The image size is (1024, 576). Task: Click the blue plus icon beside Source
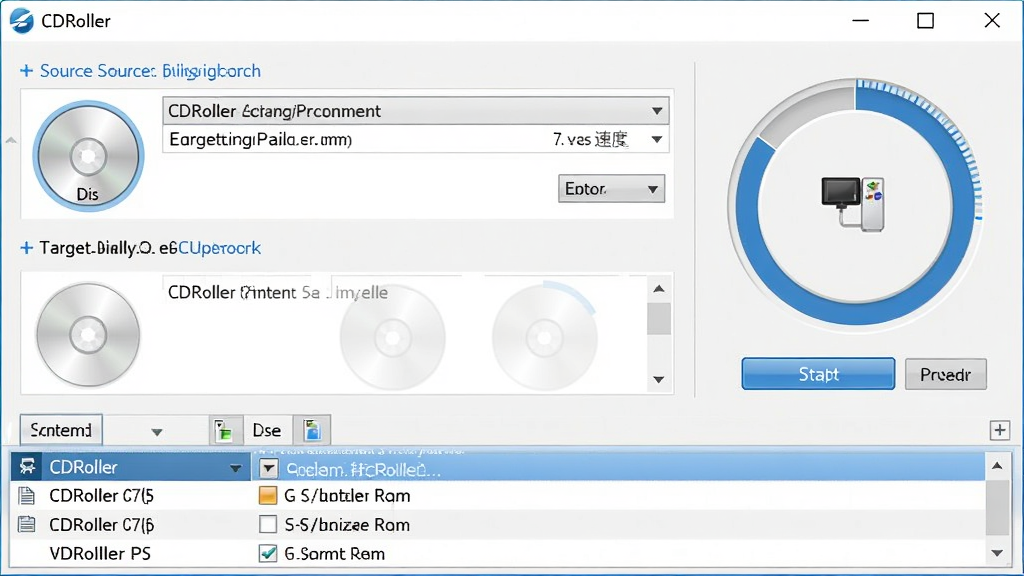point(26,71)
